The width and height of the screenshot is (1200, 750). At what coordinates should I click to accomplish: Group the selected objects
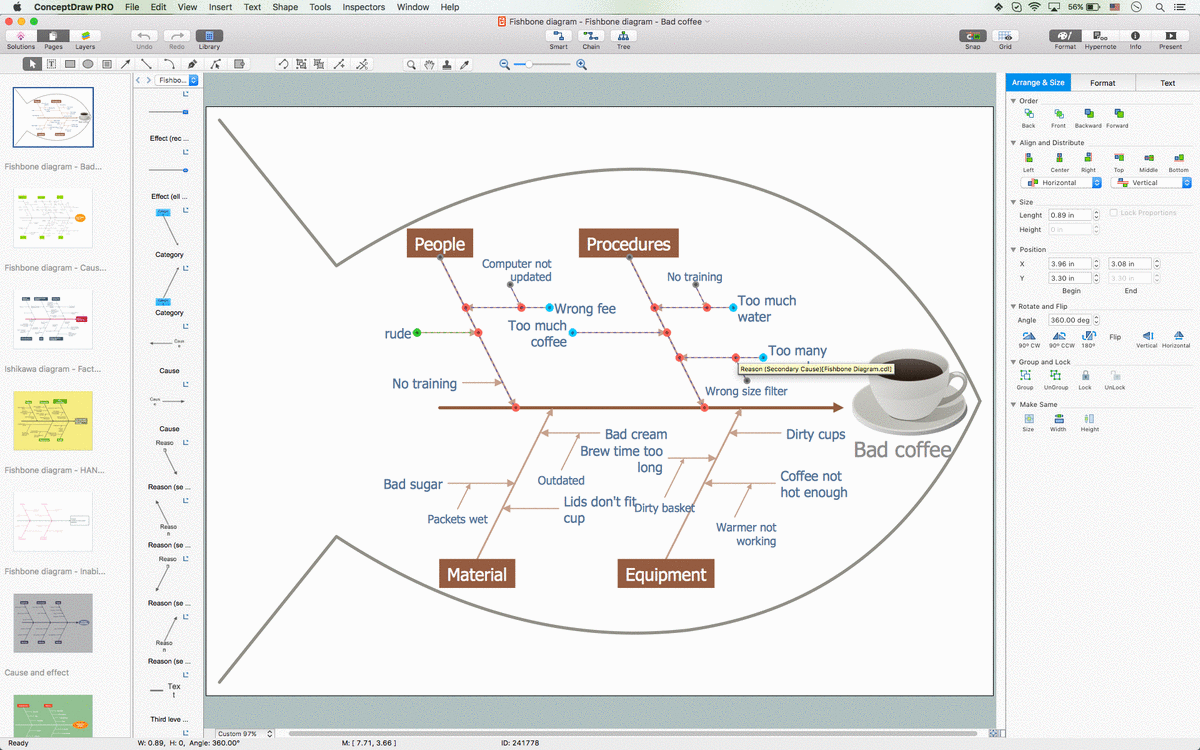coord(1025,376)
